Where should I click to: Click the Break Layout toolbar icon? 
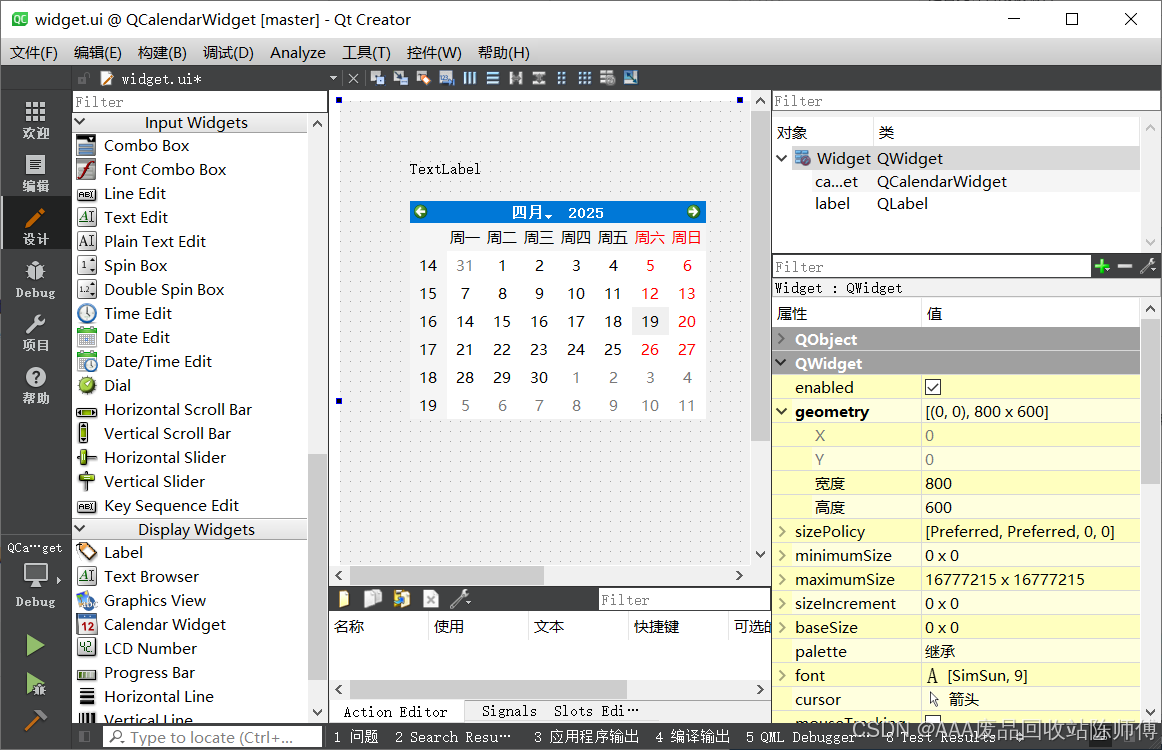click(608, 77)
